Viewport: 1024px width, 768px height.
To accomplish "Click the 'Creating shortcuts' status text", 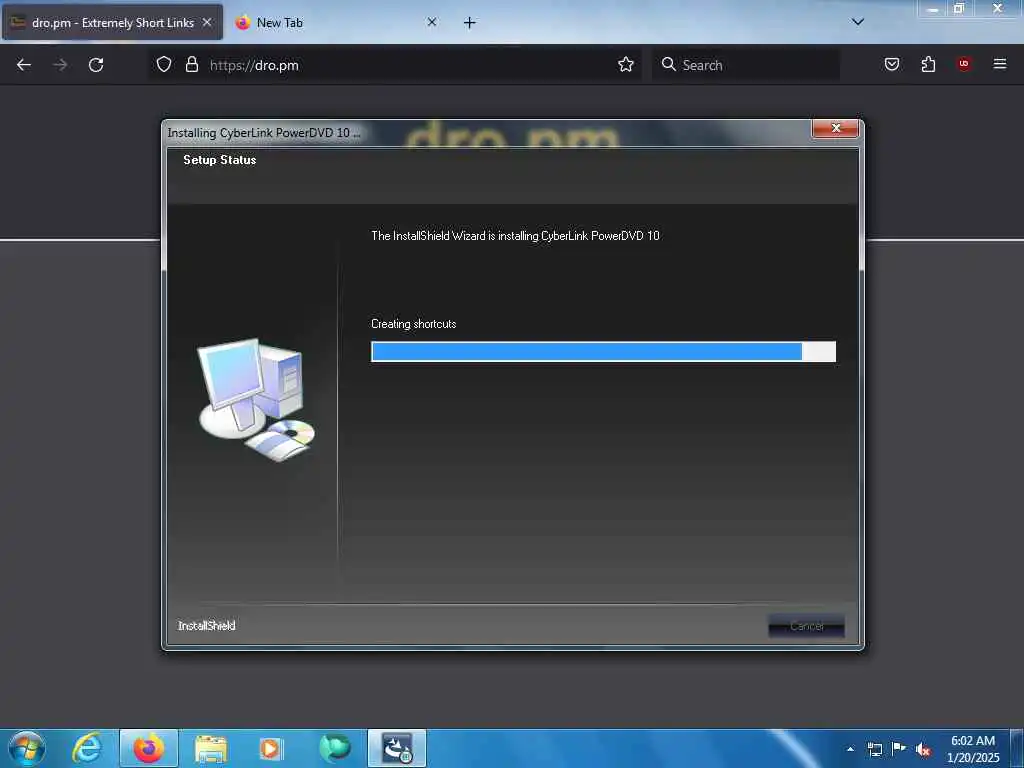I will [413, 324].
